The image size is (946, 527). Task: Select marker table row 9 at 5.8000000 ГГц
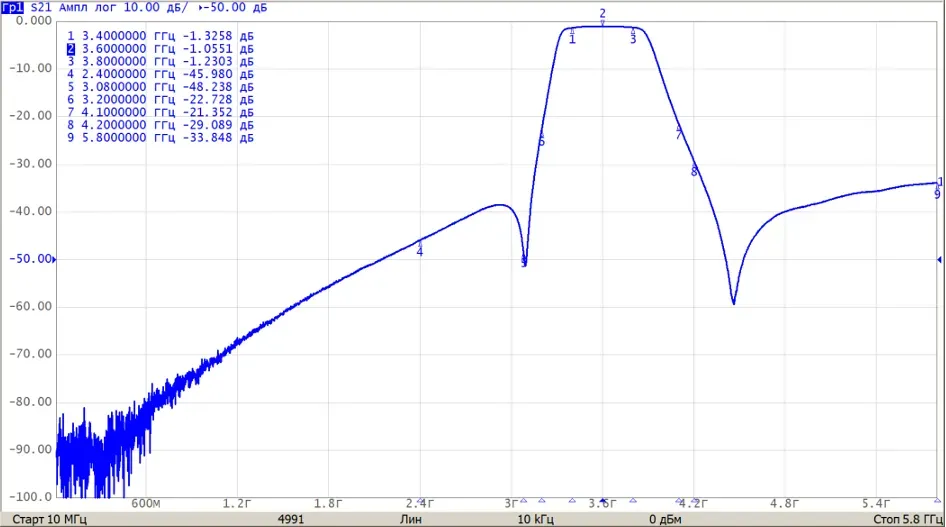[160, 137]
